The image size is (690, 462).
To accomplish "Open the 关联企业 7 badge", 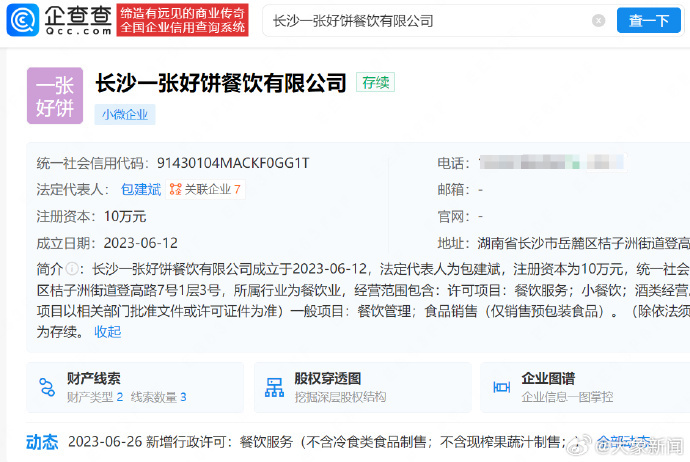I will pos(205,190).
